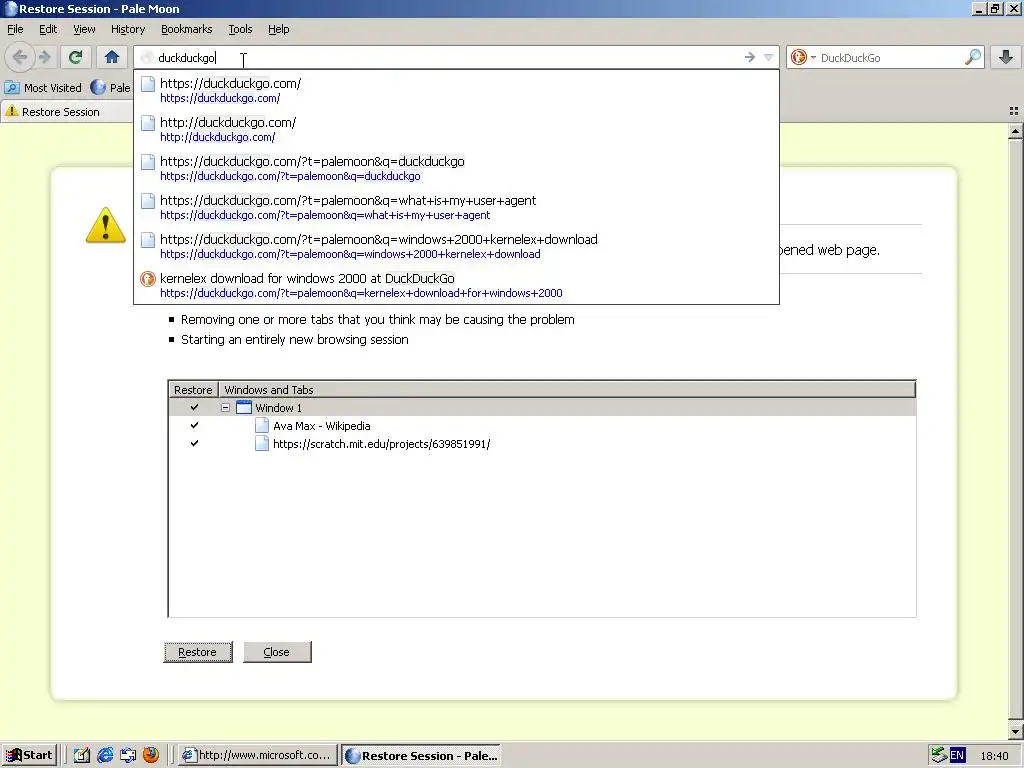This screenshot has height=768, width=1024.
Task: Open the View menu
Action: coord(84,29)
